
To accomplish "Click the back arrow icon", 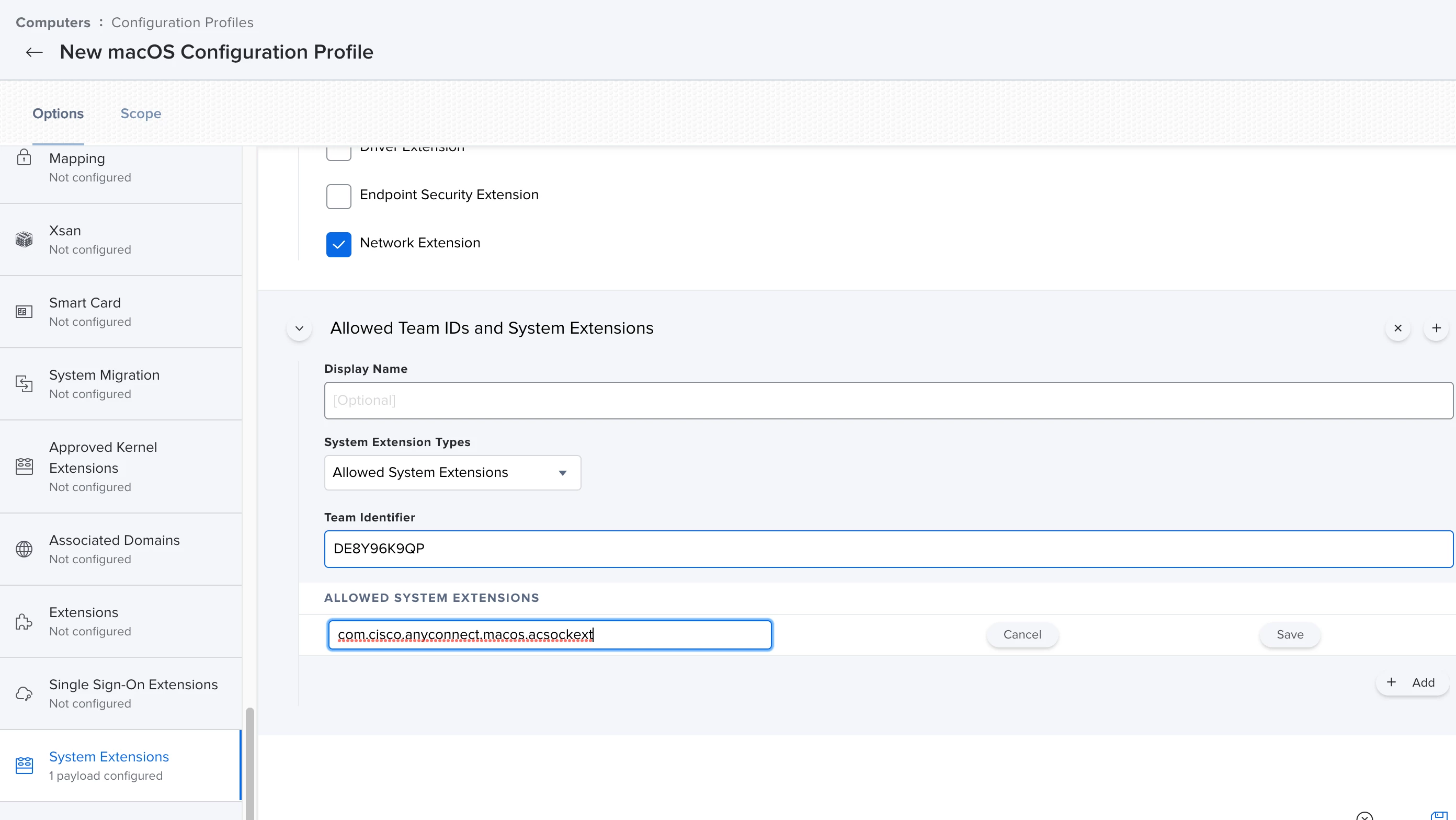I will 35,52.
